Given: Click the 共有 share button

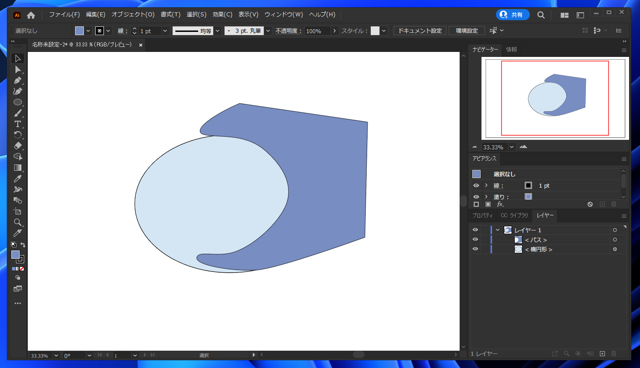Looking at the screenshot, I should click(513, 15).
